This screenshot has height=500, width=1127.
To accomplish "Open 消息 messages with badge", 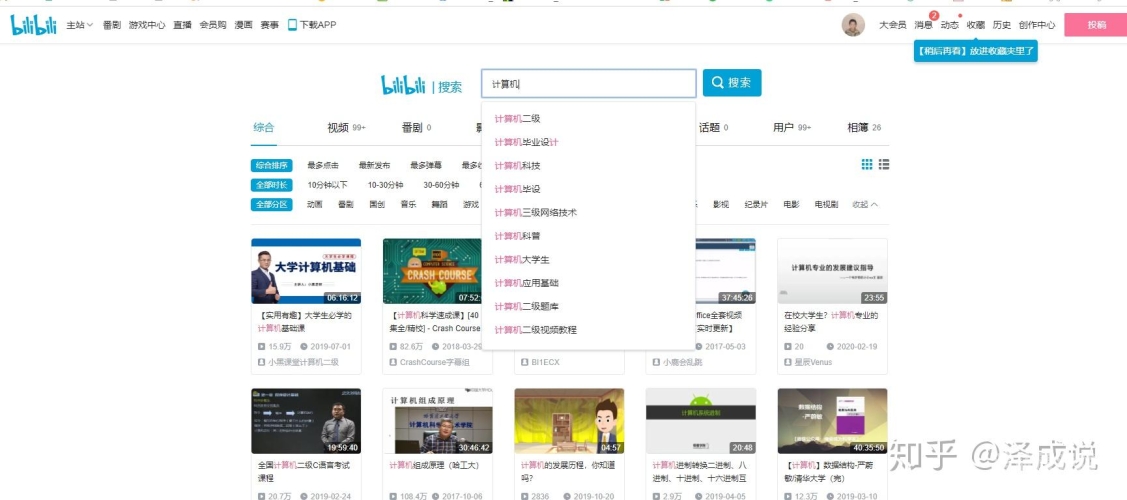I will [924, 25].
